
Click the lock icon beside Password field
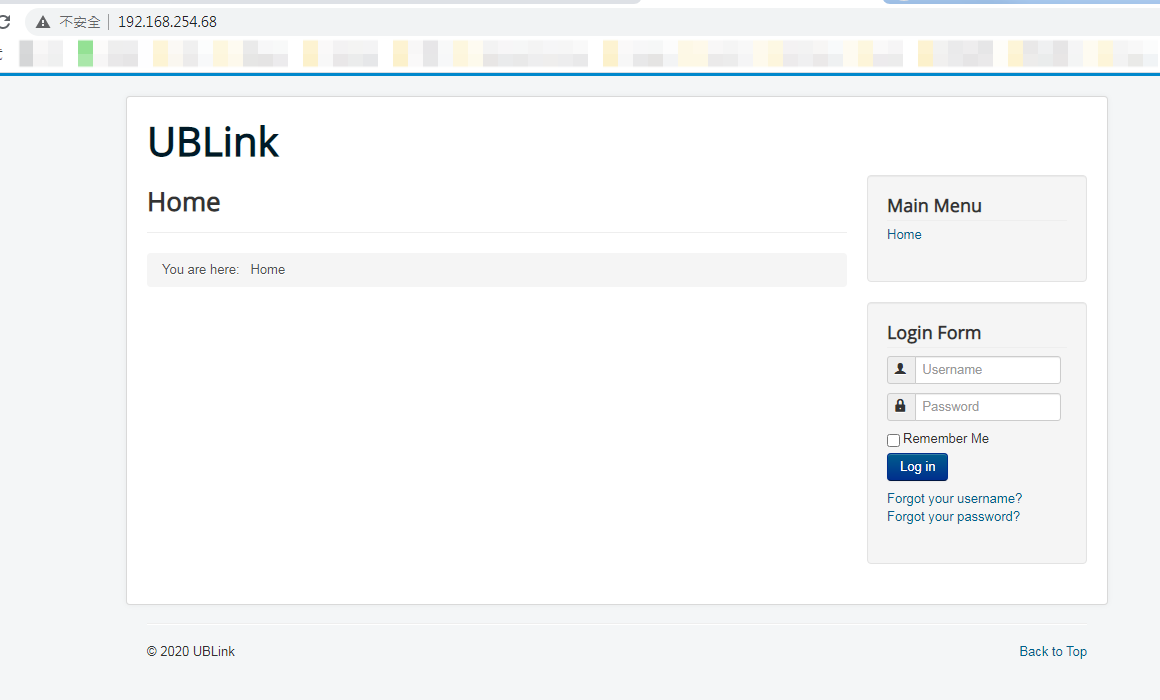click(x=901, y=407)
